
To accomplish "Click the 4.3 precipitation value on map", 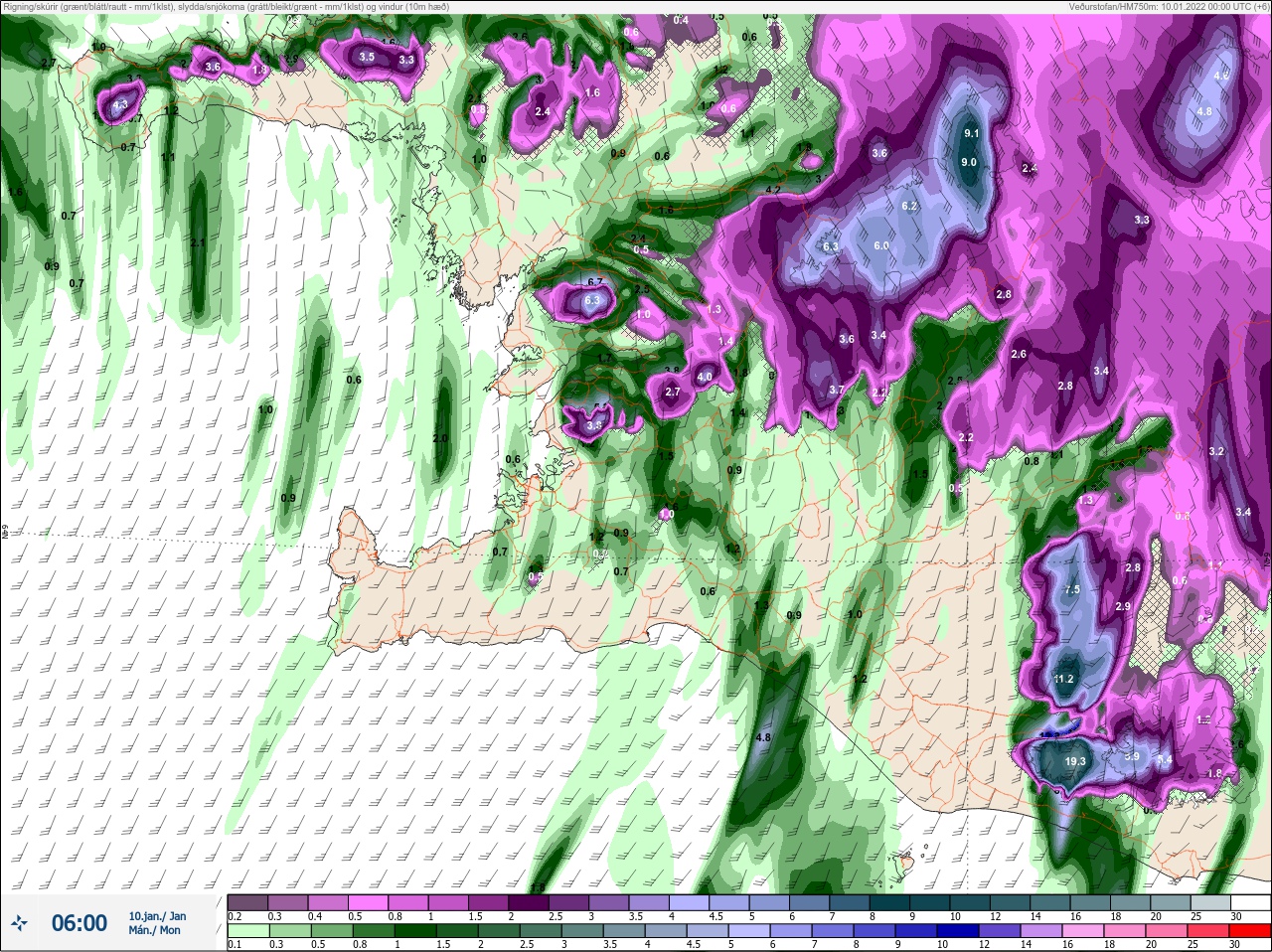I will (x=120, y=104).
